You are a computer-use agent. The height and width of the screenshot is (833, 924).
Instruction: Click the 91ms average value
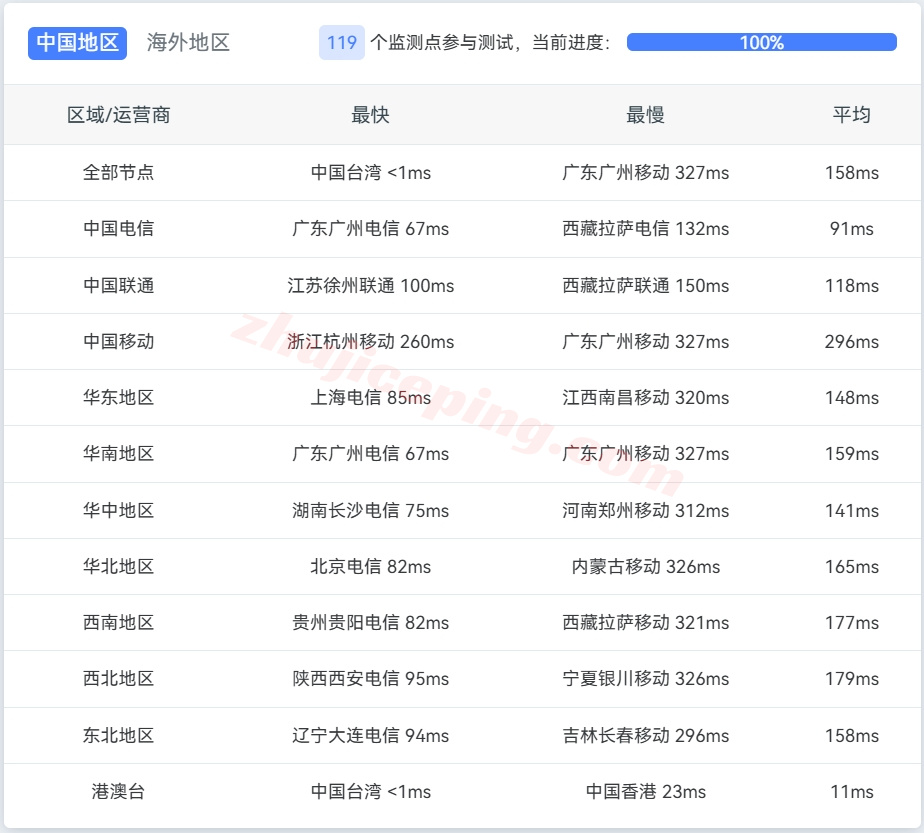[852, 229]
